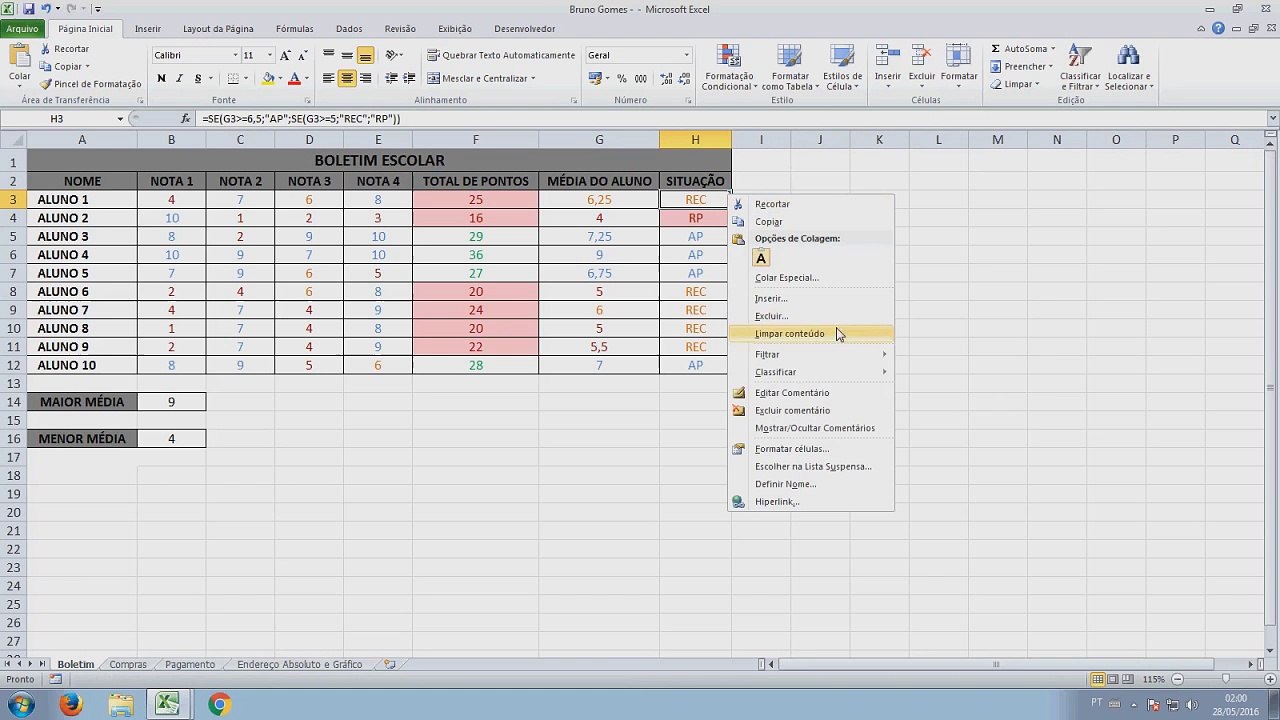Open Chrome from the Windows taskbar

219,705
